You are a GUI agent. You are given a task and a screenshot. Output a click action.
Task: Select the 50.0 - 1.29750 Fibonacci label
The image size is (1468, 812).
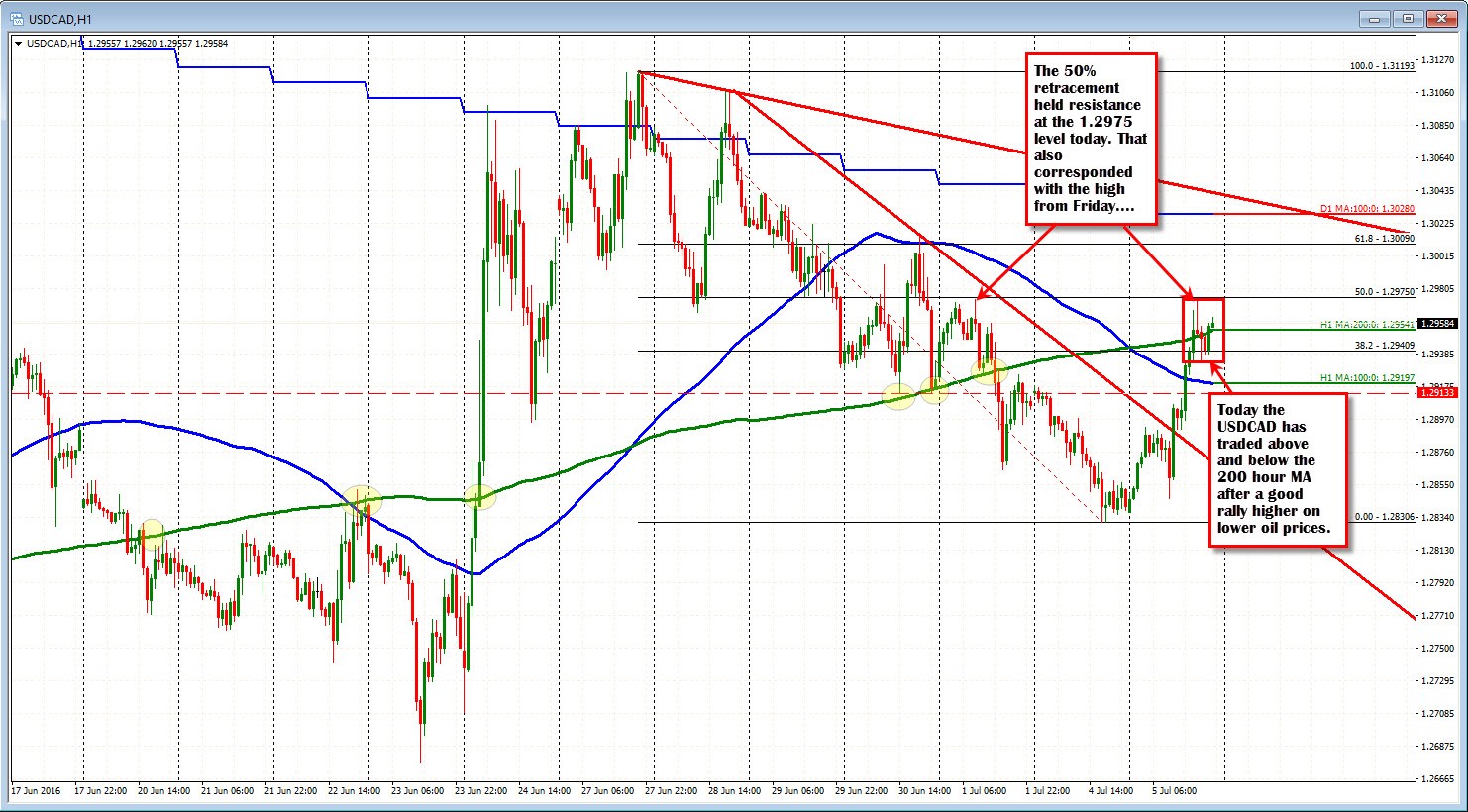pyautogui.click(x=1384, y=292)
